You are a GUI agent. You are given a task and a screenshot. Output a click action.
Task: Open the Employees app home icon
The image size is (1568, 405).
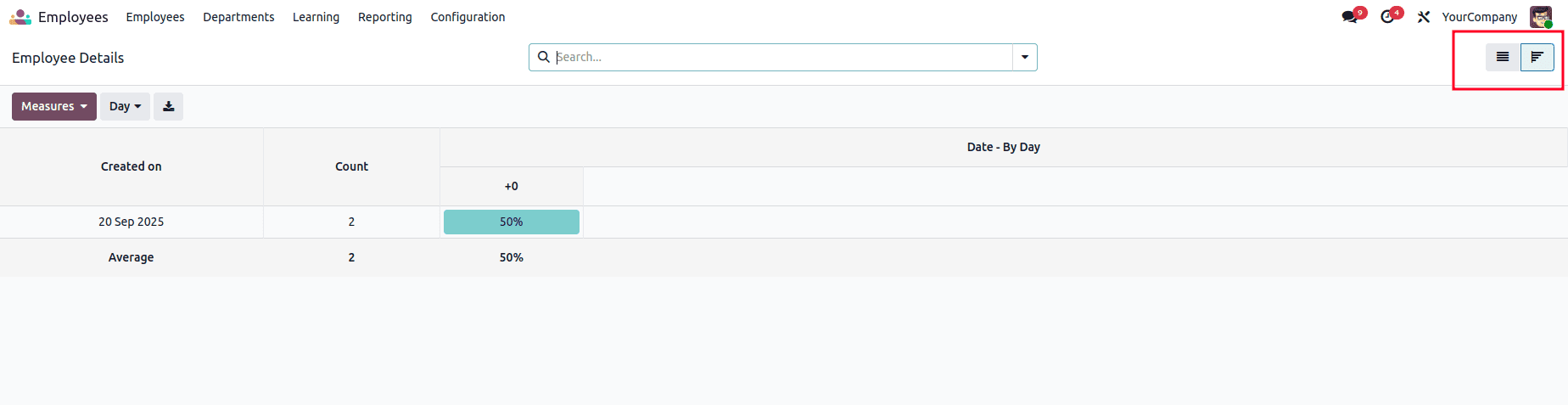(20, 17)
